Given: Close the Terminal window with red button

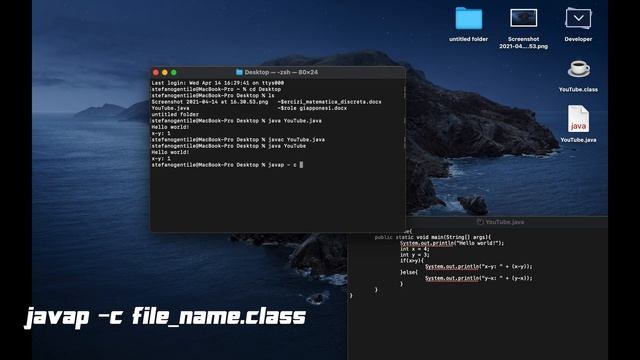Looking at the screenshot, I should point(156,72).
